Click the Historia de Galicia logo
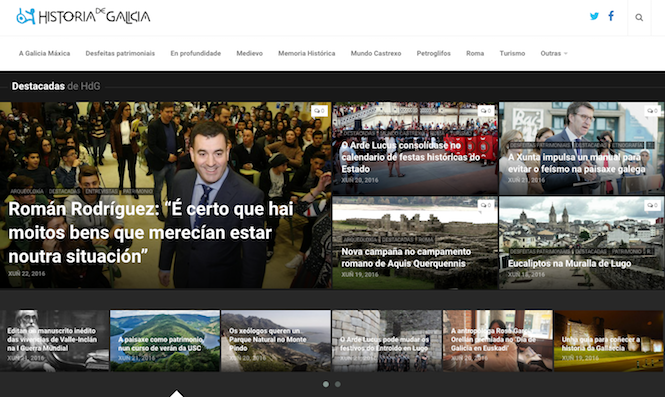This screenshot has height=397, width=665. pyautogui.click(x=83, y=17)
